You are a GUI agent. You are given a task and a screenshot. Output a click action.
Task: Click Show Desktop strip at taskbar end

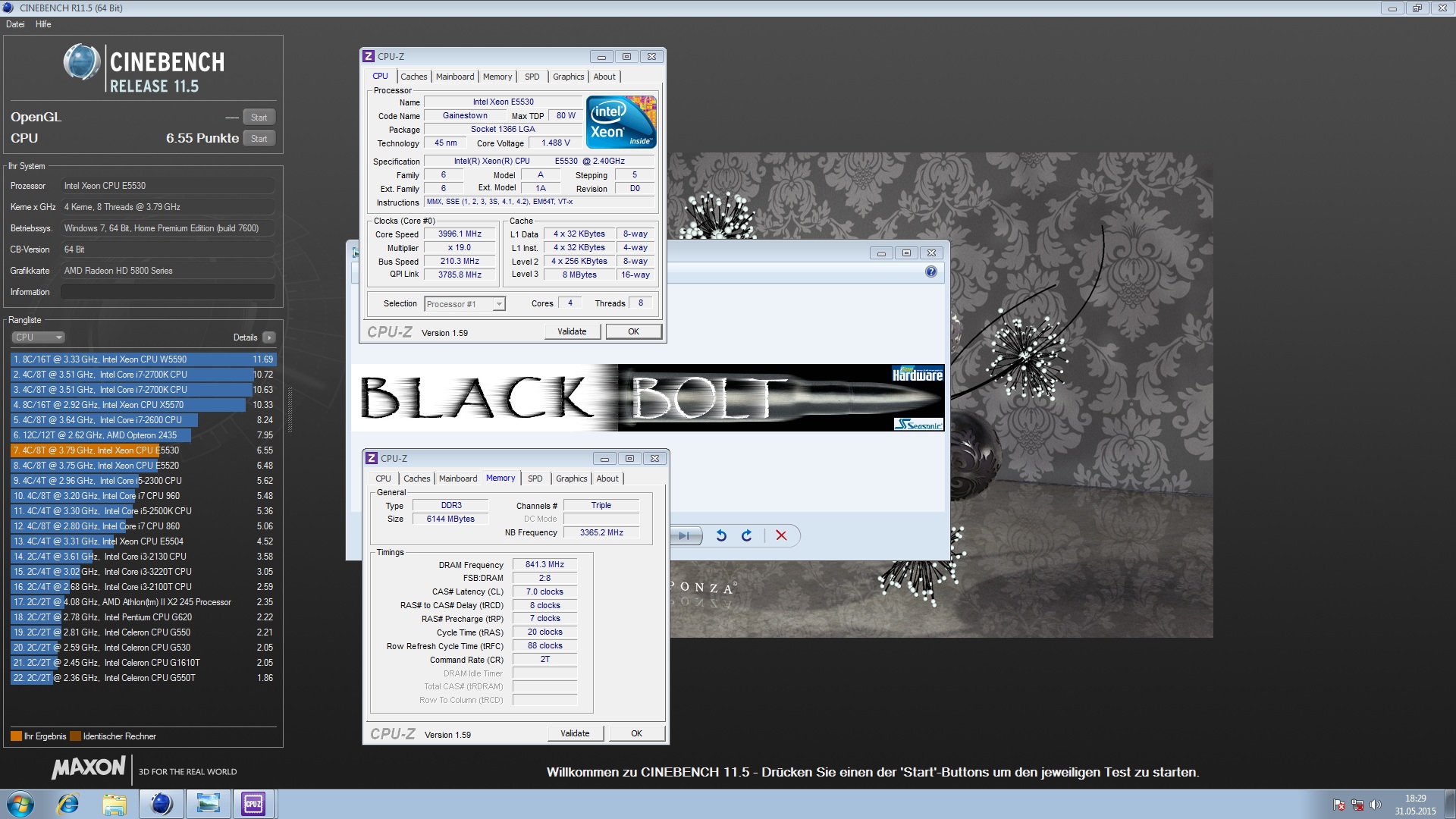1449,804
